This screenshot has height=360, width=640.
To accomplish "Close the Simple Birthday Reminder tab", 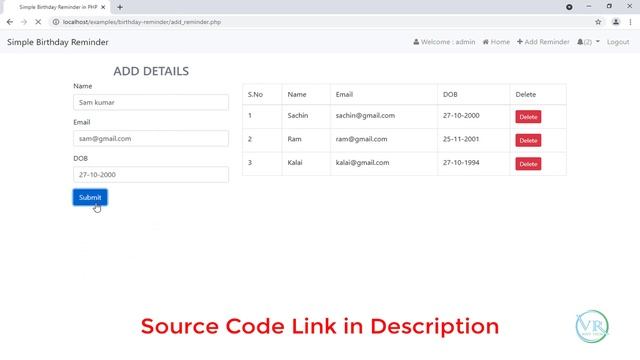I will 103,7.
